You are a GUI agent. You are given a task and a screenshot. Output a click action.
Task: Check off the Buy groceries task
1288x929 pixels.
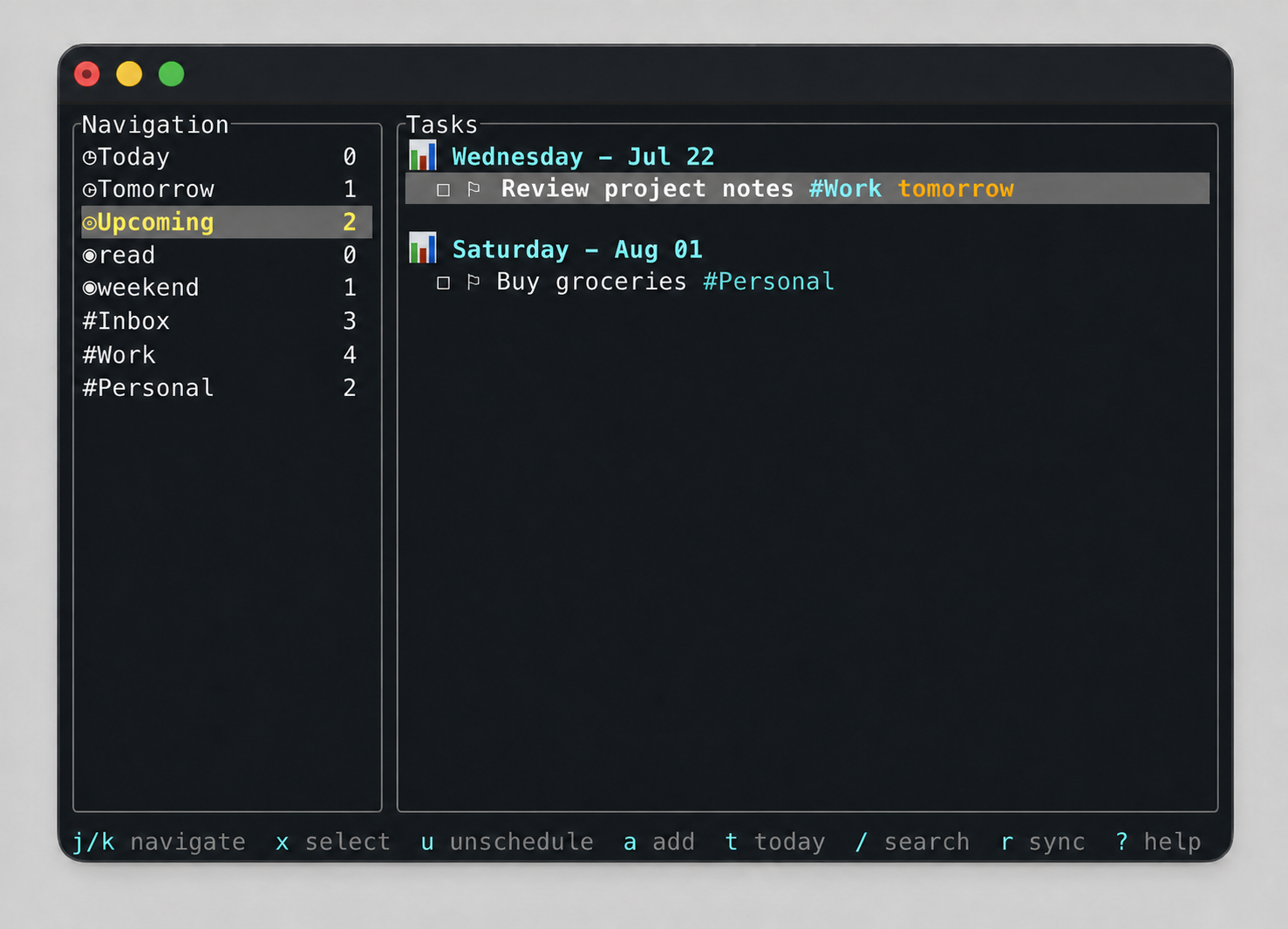443,283
